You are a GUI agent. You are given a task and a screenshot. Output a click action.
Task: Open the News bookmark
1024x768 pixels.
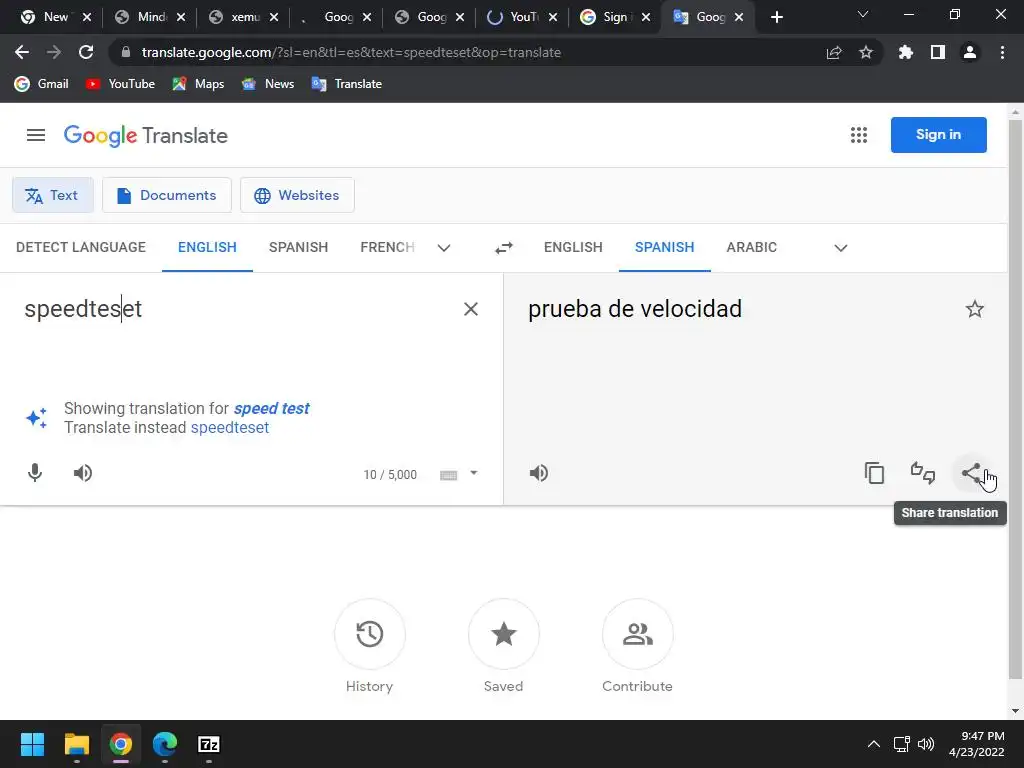(268, 84)
